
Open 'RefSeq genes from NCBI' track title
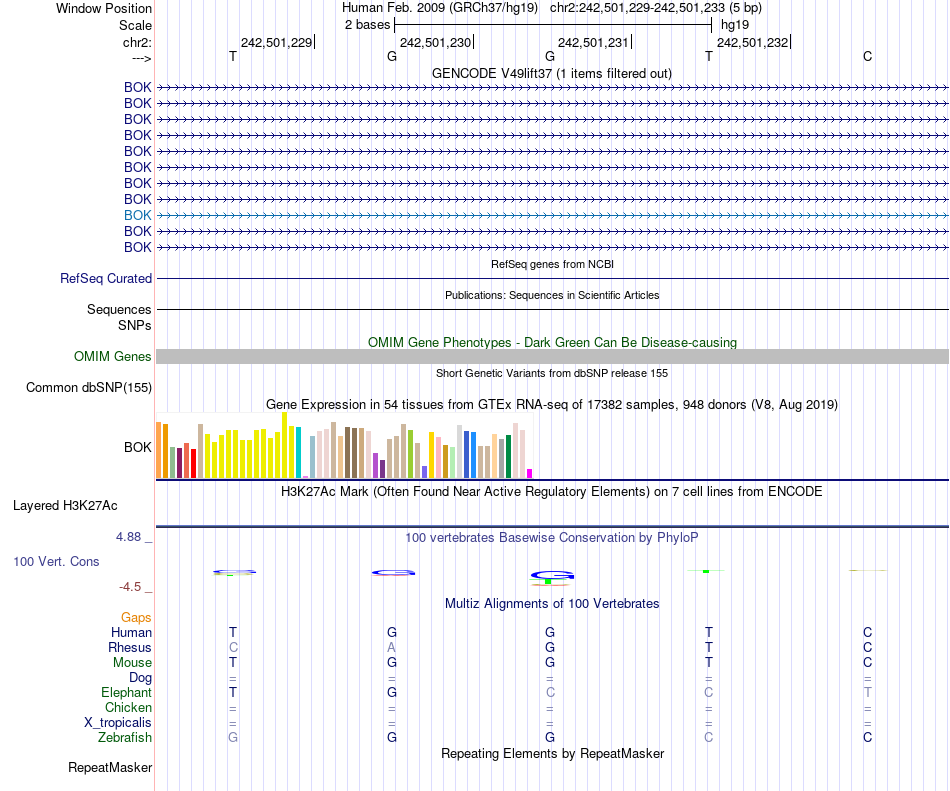[x=552, y=264]
